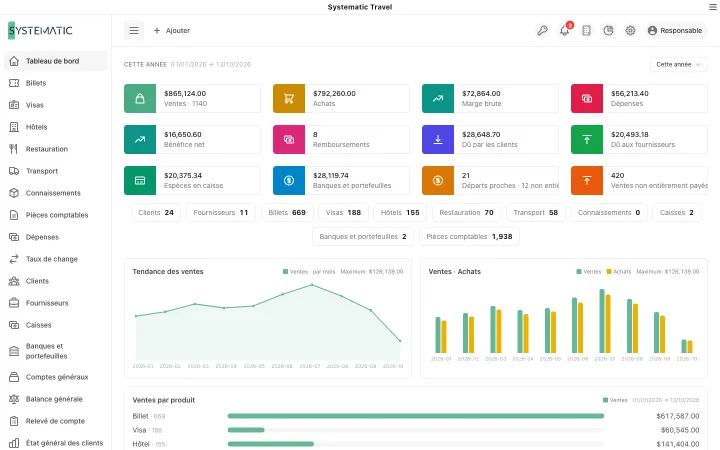The image size is (720, 450).
Task: Click the Banques et portefeuilles dollar icon
Action: coord(289,180)
